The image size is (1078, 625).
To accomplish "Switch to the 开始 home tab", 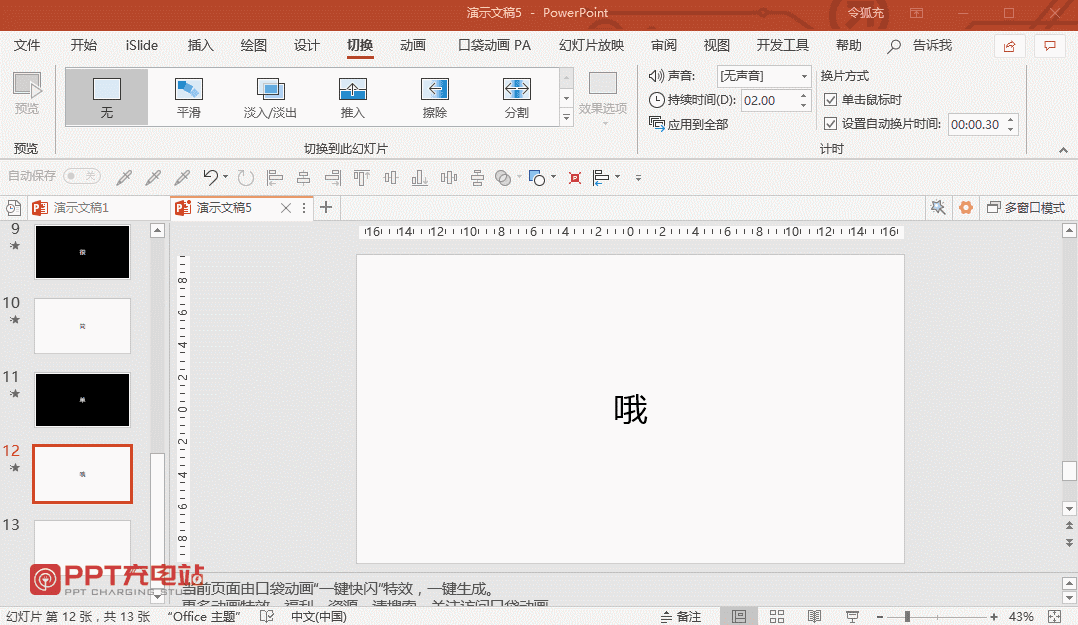I will (x=84, y=45).
